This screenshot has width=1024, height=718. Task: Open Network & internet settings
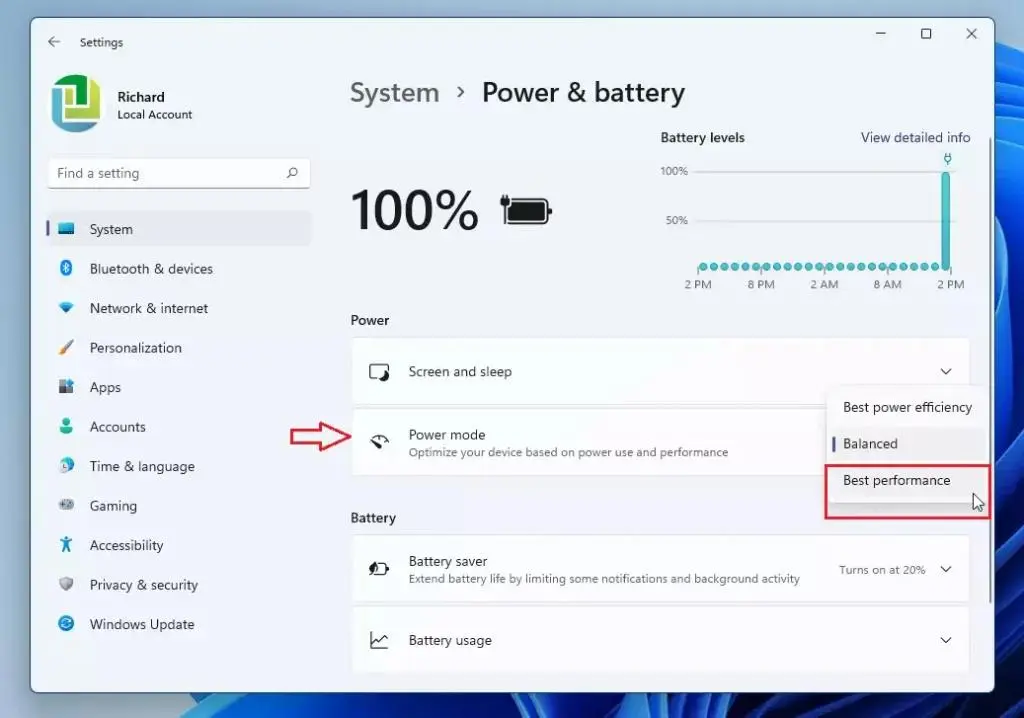(179, 308)
